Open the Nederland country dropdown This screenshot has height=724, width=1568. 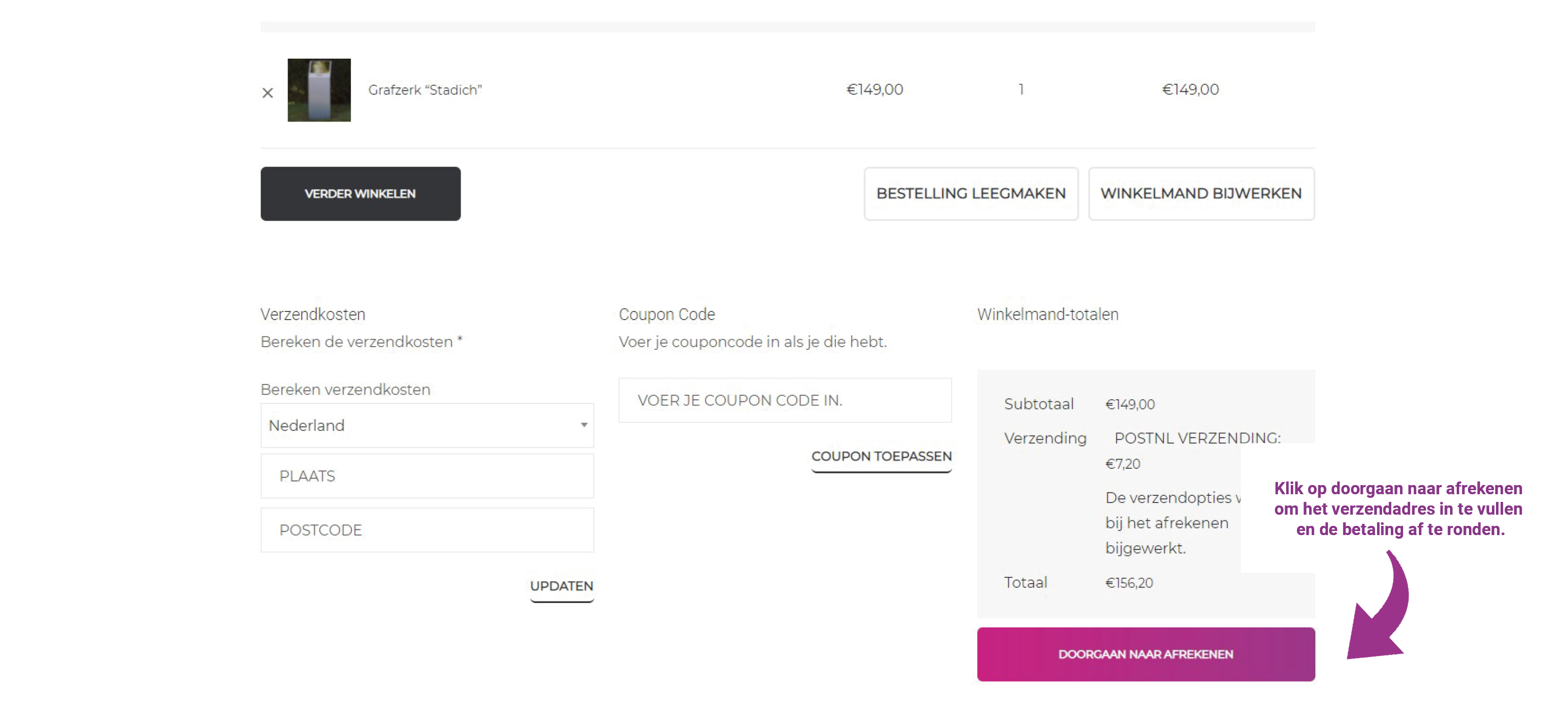click(x=426, y=425)
